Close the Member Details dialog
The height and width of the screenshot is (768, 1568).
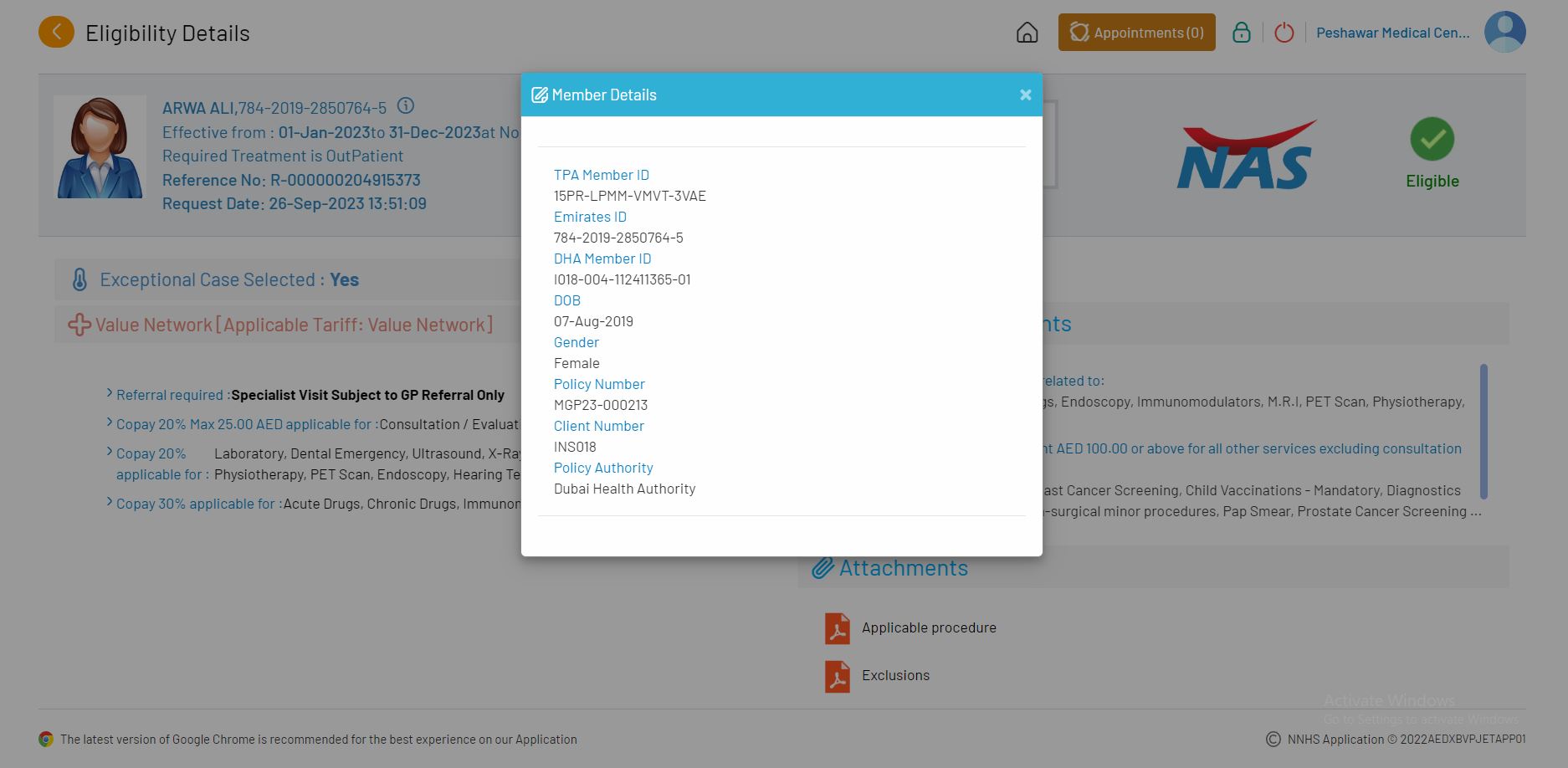click(1025, 95)
